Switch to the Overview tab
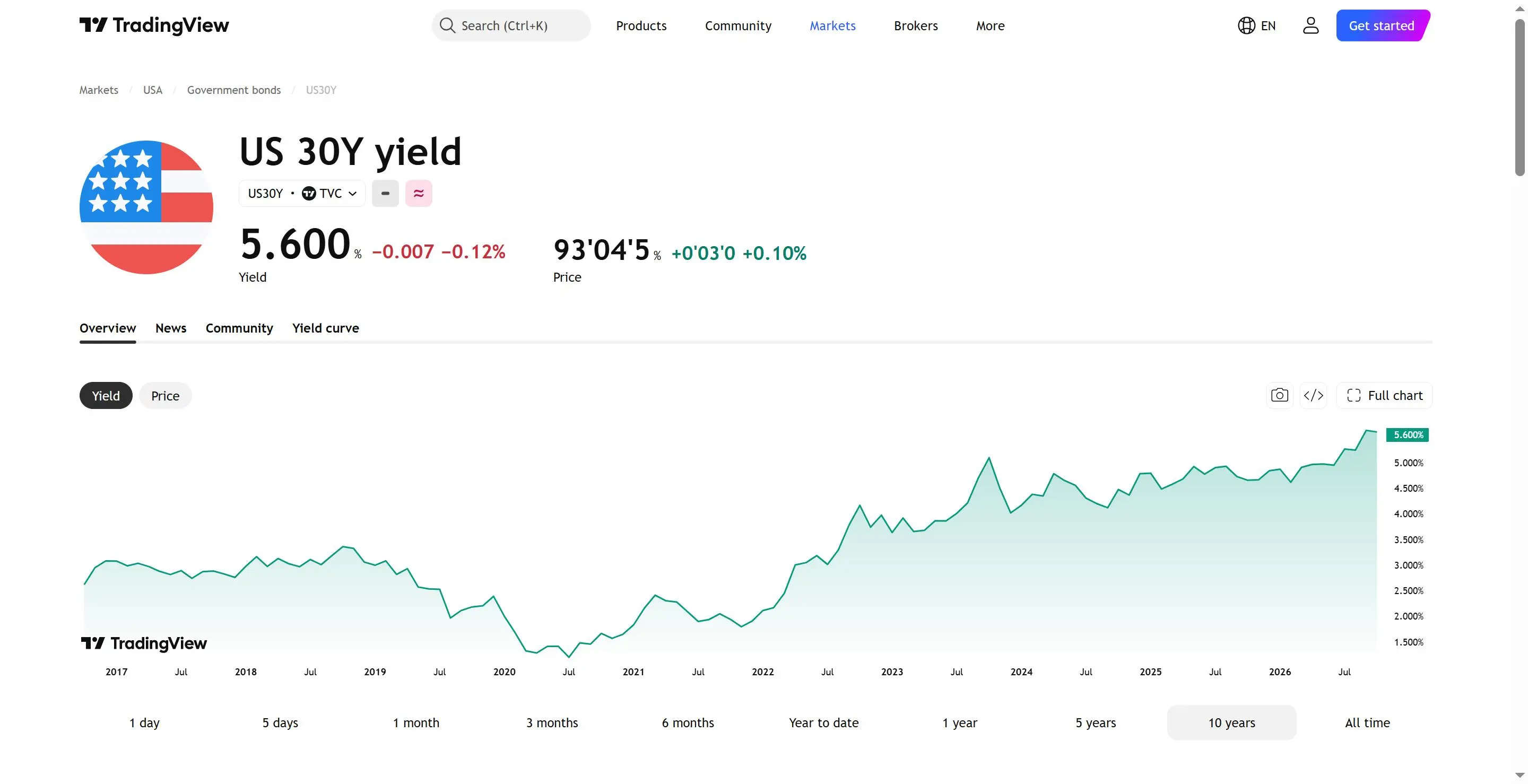 tap(107, 328)
